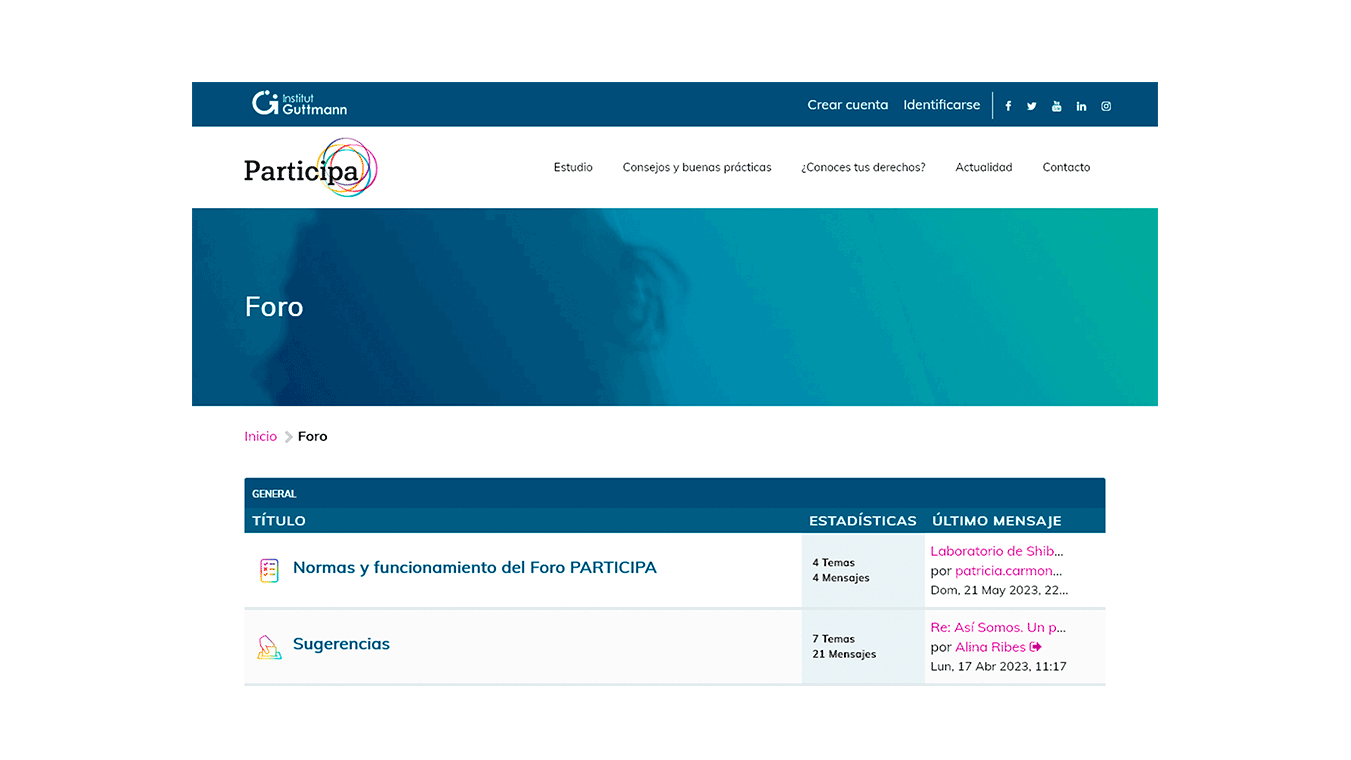Image resolution: width=1351 pixels, height=760 pixels.
Task: Click the 4 Temas statistic
Action: (833, 562)
